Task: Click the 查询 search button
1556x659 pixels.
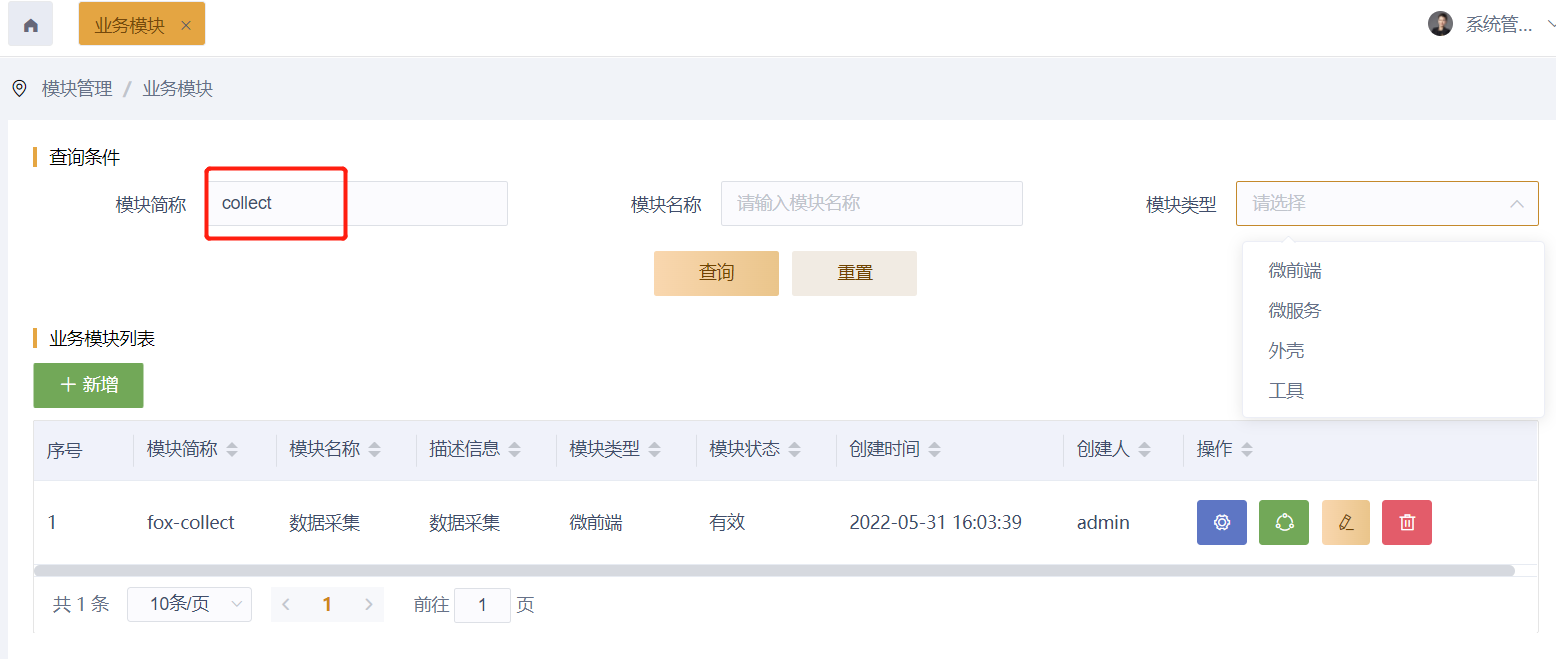Action: click(x=716, y=273)
